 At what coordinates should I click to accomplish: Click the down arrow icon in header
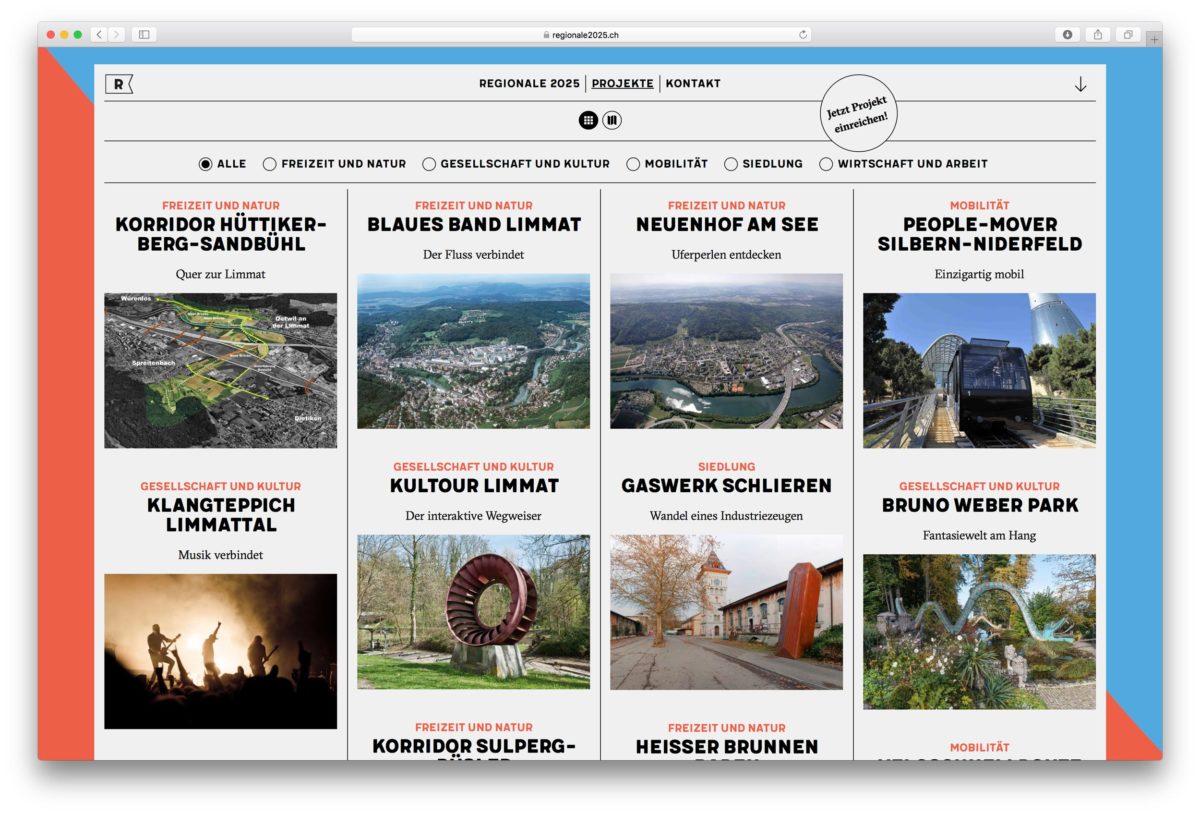pyautogui.click(x=1080, y=85)
